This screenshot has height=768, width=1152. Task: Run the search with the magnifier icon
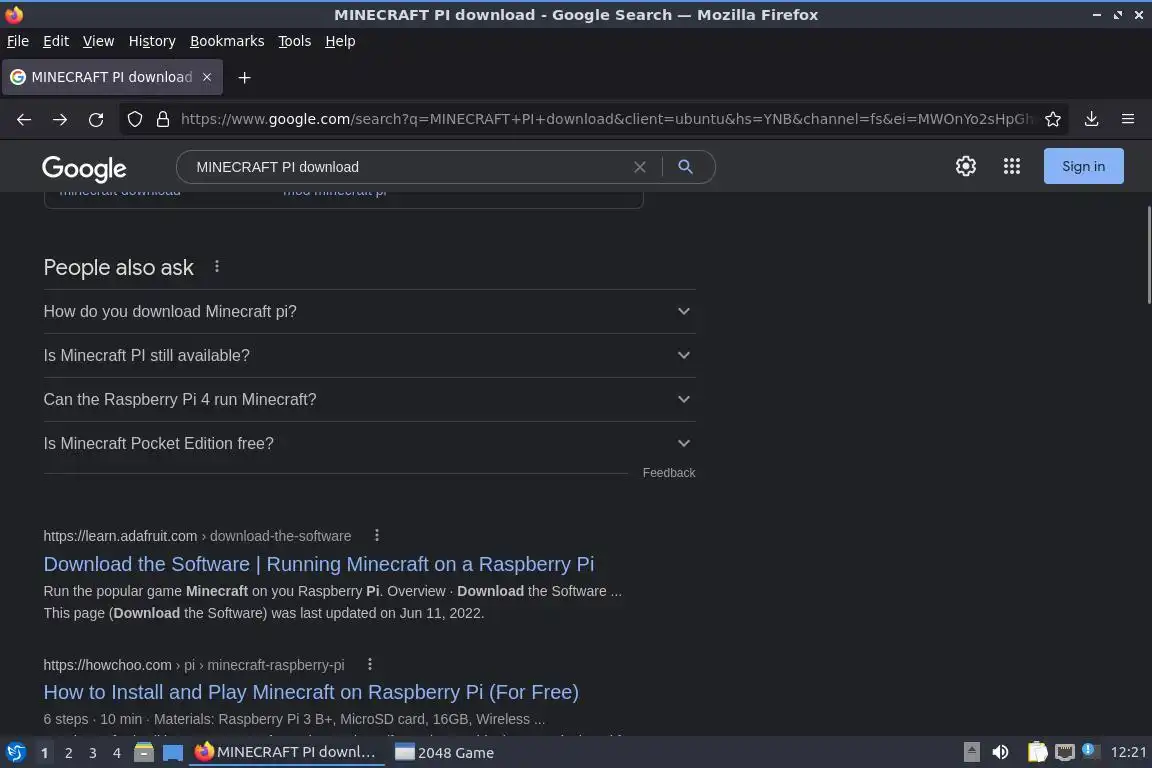coord(685,167)
